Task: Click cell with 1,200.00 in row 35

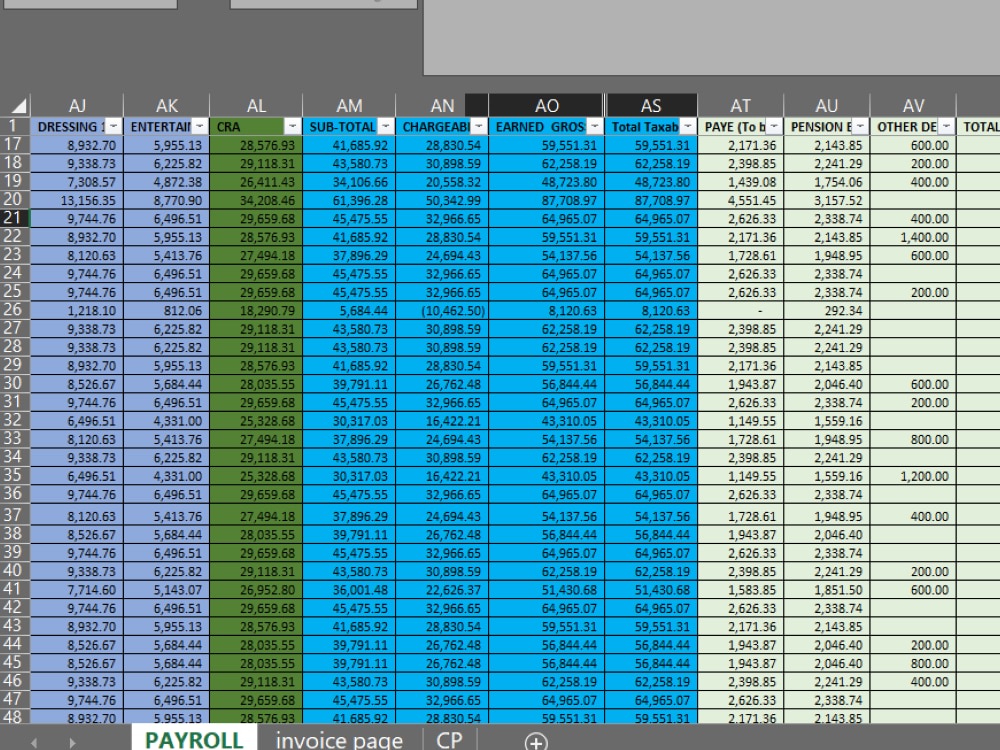Action: tap(913, 476)
